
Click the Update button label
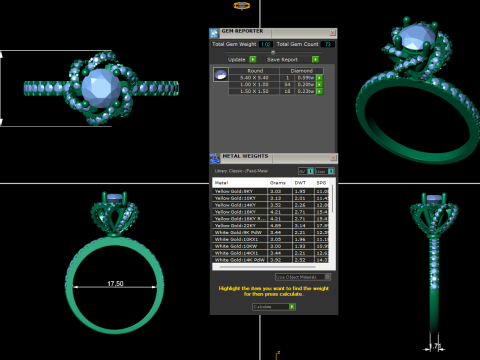tap(237, 60)
